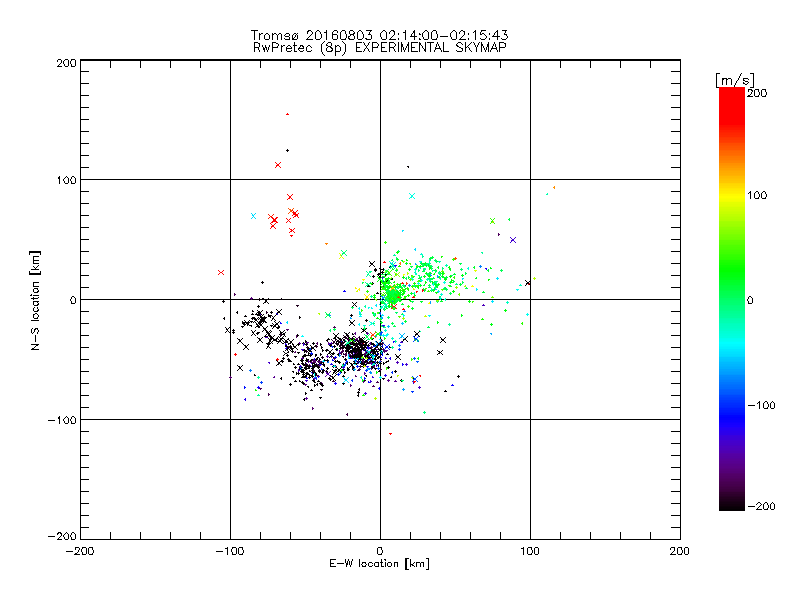Click the x-axis tick label 200
This screenshot has height=600, width=800.
coord(680,551)
